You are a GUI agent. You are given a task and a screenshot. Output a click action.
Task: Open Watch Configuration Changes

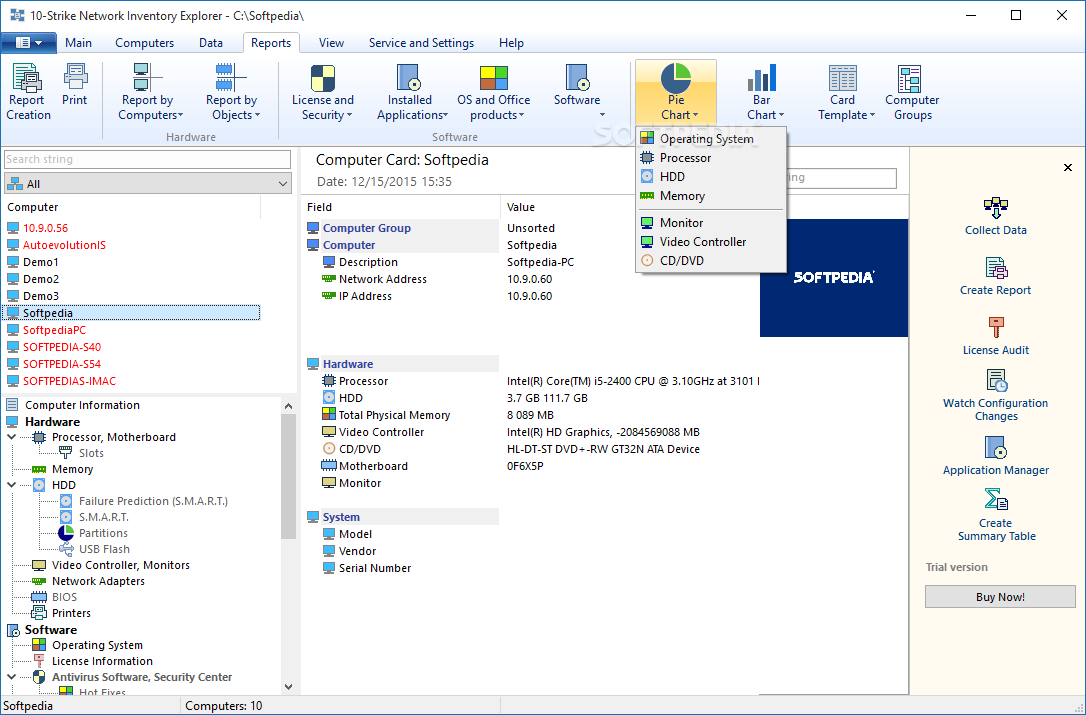[x=996, y=395]
